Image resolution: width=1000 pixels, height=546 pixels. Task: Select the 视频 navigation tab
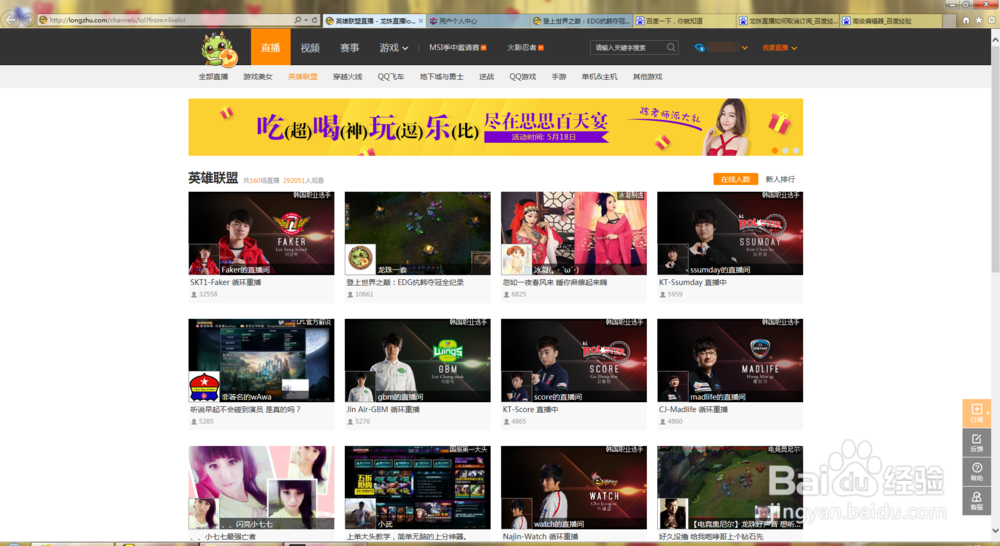(310, 48)
